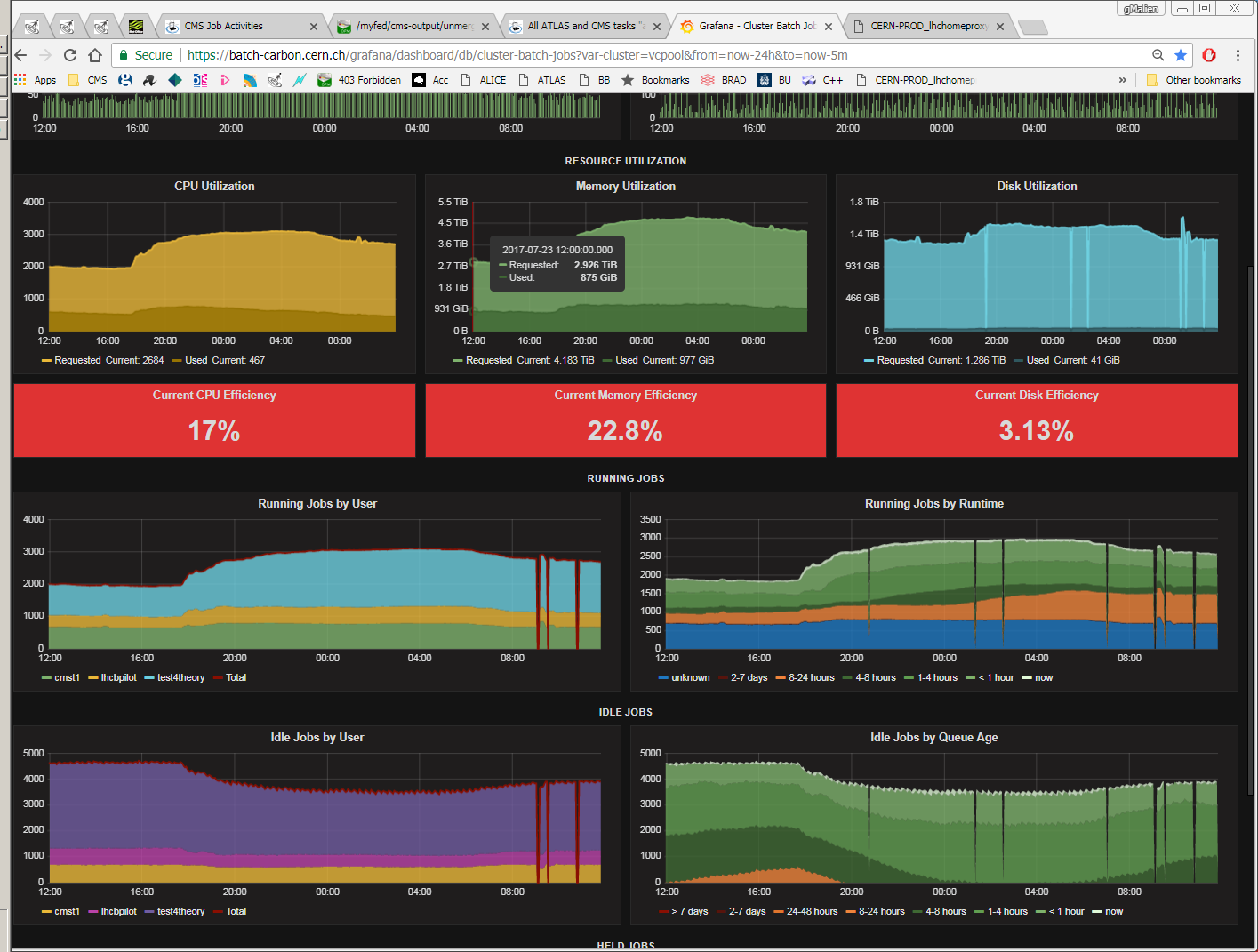Click the zoom magnifier icon in address bar
1258x952 pixels.
click(x=1158, y=55)
